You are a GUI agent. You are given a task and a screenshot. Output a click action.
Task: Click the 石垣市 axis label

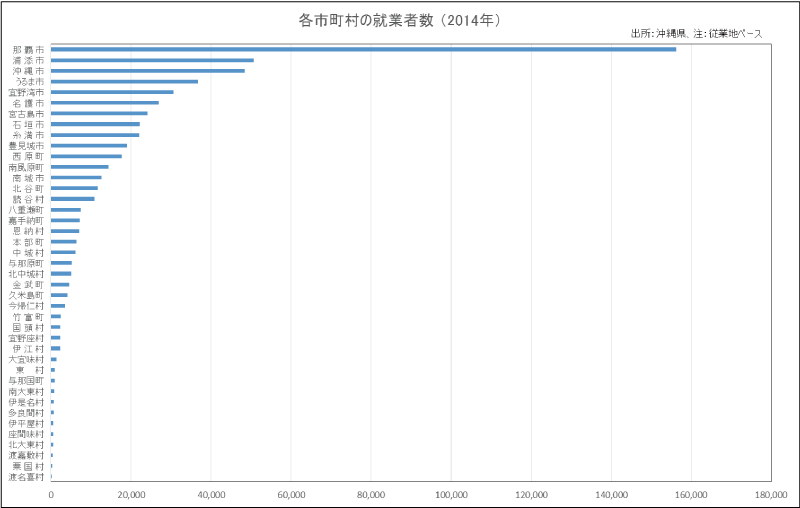point(28,124)
